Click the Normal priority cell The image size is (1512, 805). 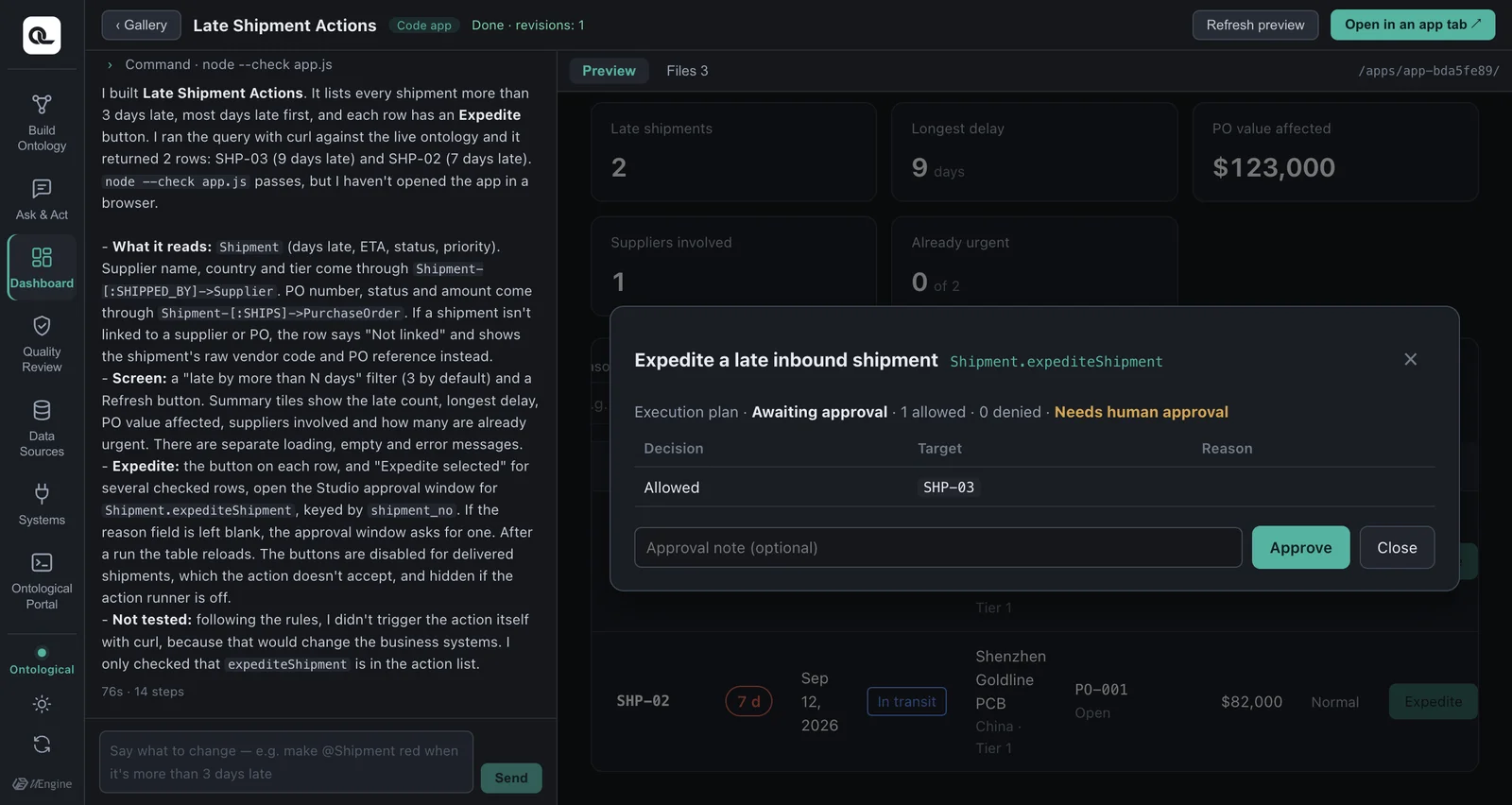[x=1334, y=702]
